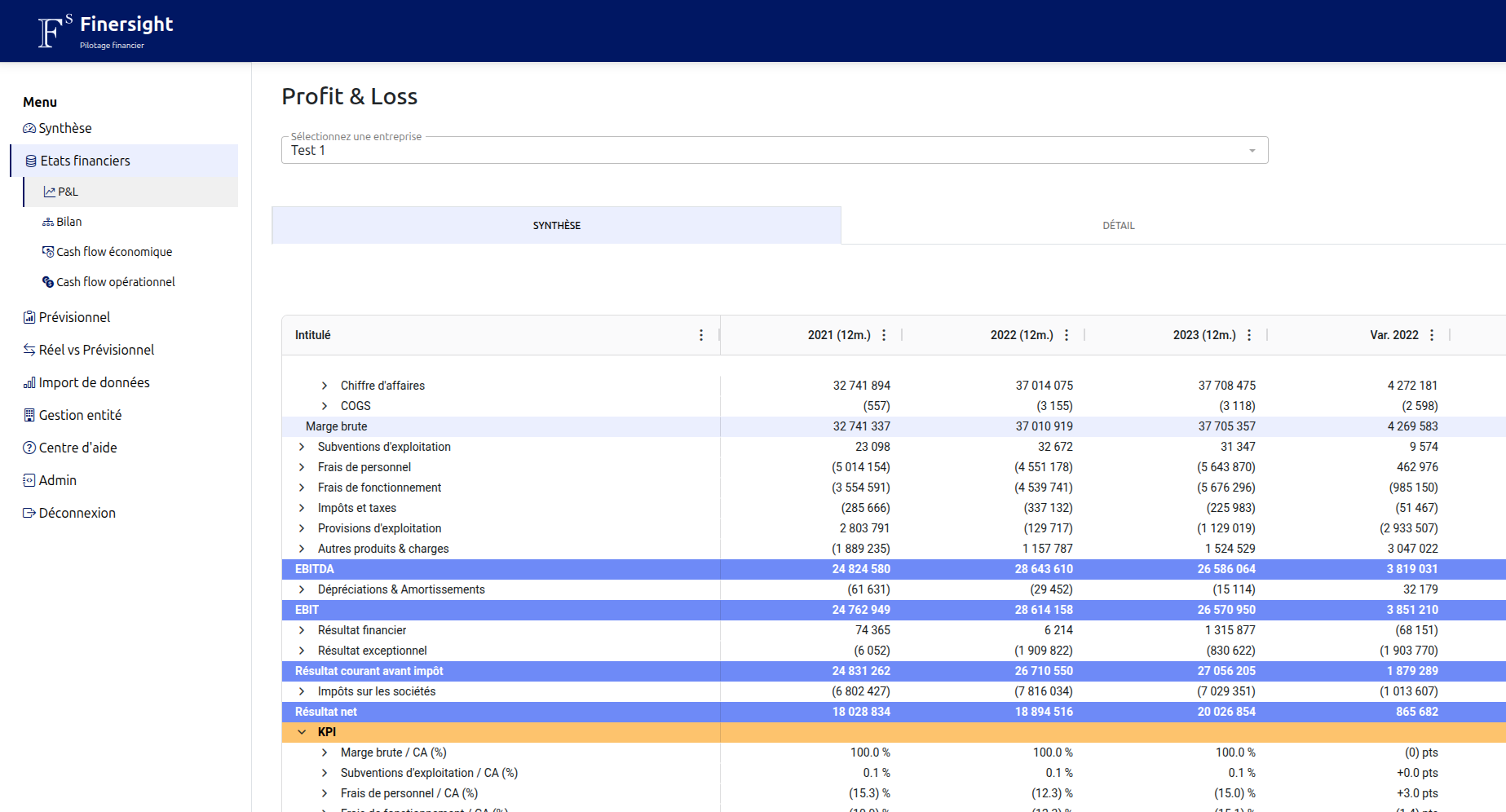Expand the Chiffre d'affaires row

click(325, 386)
